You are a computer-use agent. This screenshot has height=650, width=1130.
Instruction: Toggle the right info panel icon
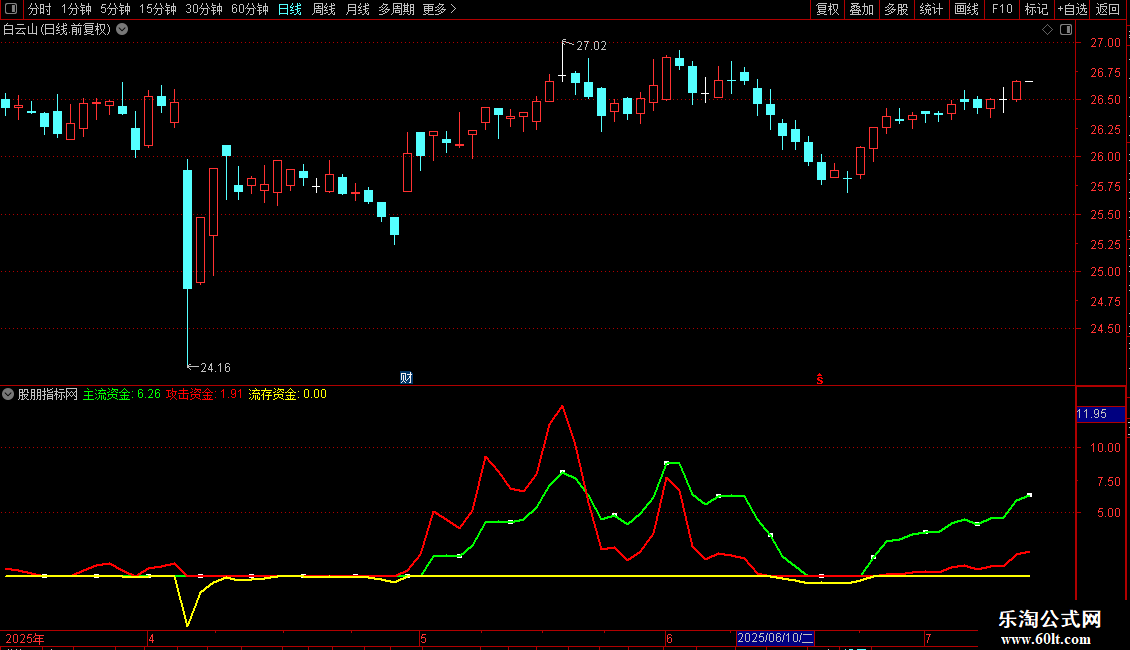click(1066, 30)
